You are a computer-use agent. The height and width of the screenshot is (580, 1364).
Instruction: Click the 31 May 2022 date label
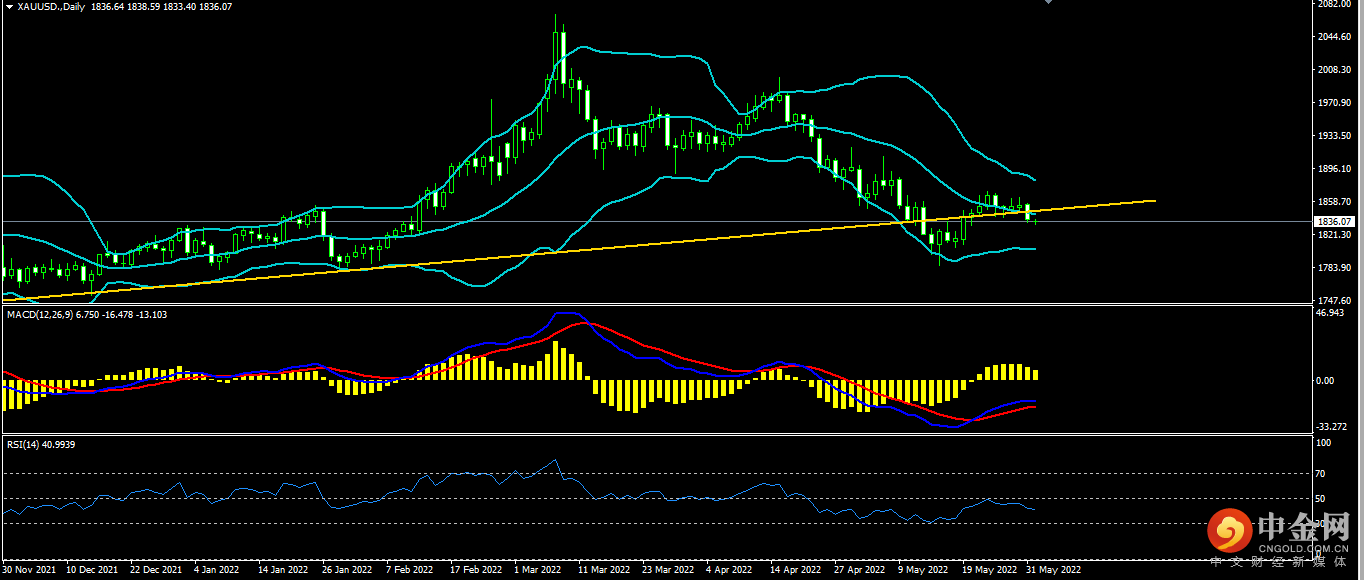(1055, 570)
